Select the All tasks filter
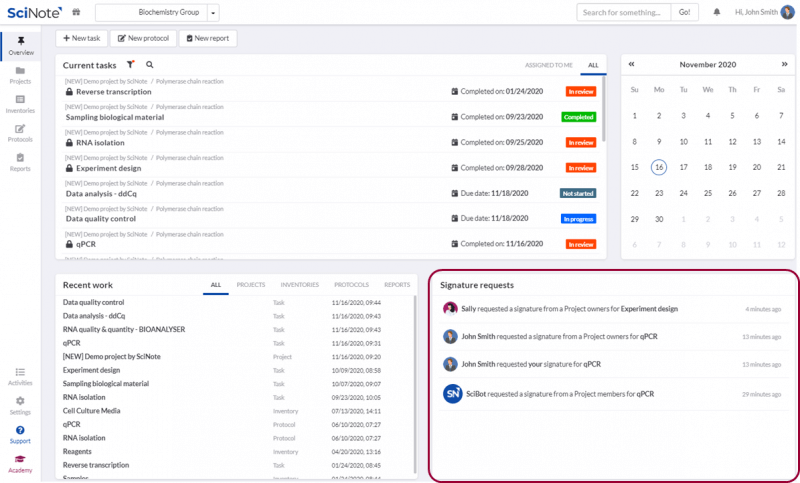800x483 pixels. [593, 64]
